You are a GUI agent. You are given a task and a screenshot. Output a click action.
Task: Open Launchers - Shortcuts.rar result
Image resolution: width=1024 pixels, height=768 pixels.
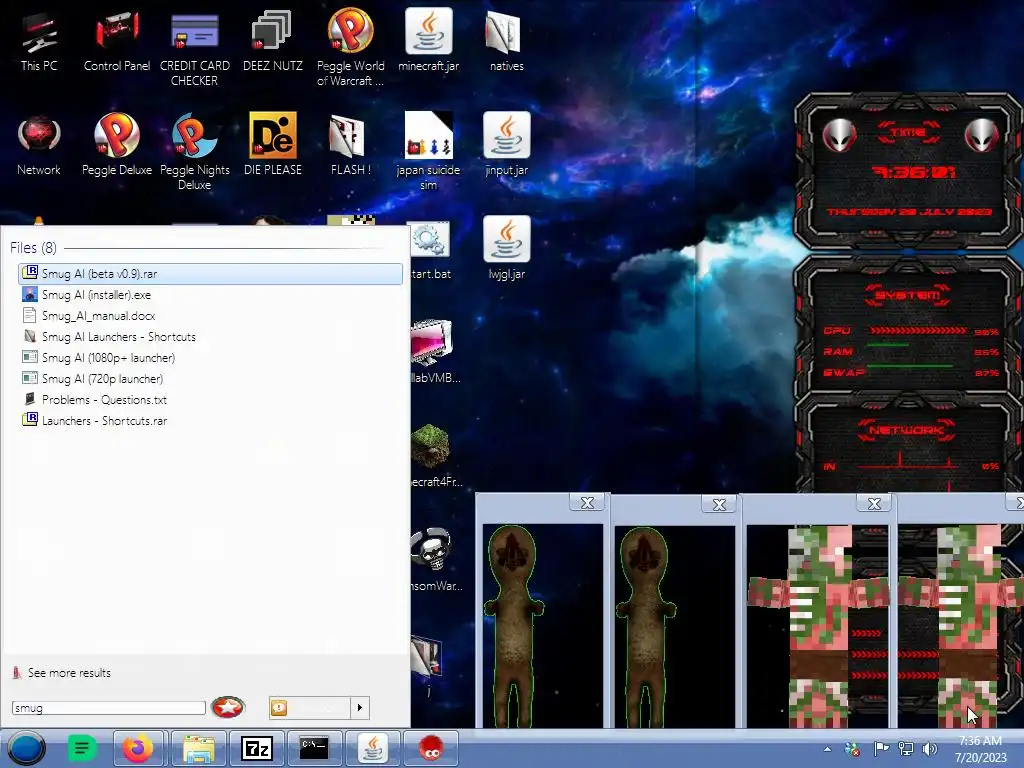click(x=210, y=420)
